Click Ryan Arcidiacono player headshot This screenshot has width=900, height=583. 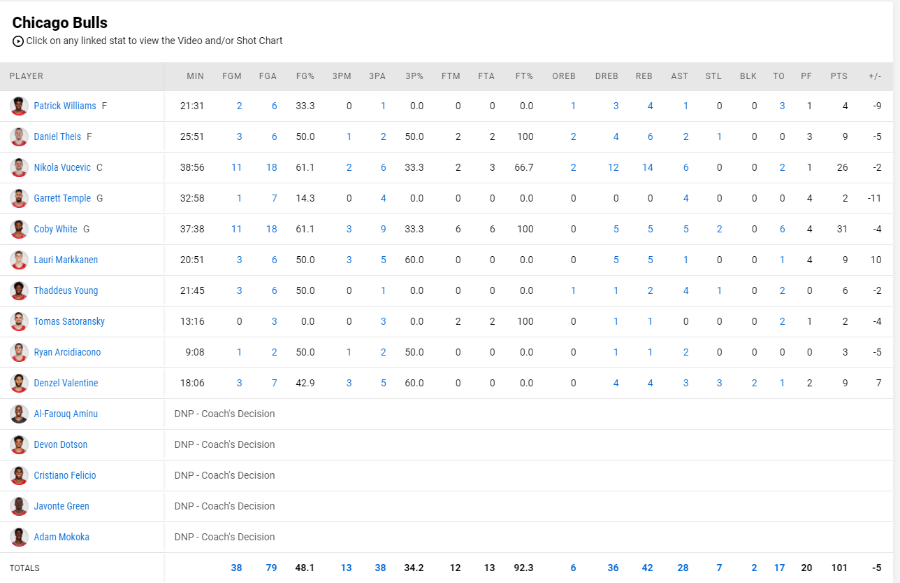click(19, 352)
